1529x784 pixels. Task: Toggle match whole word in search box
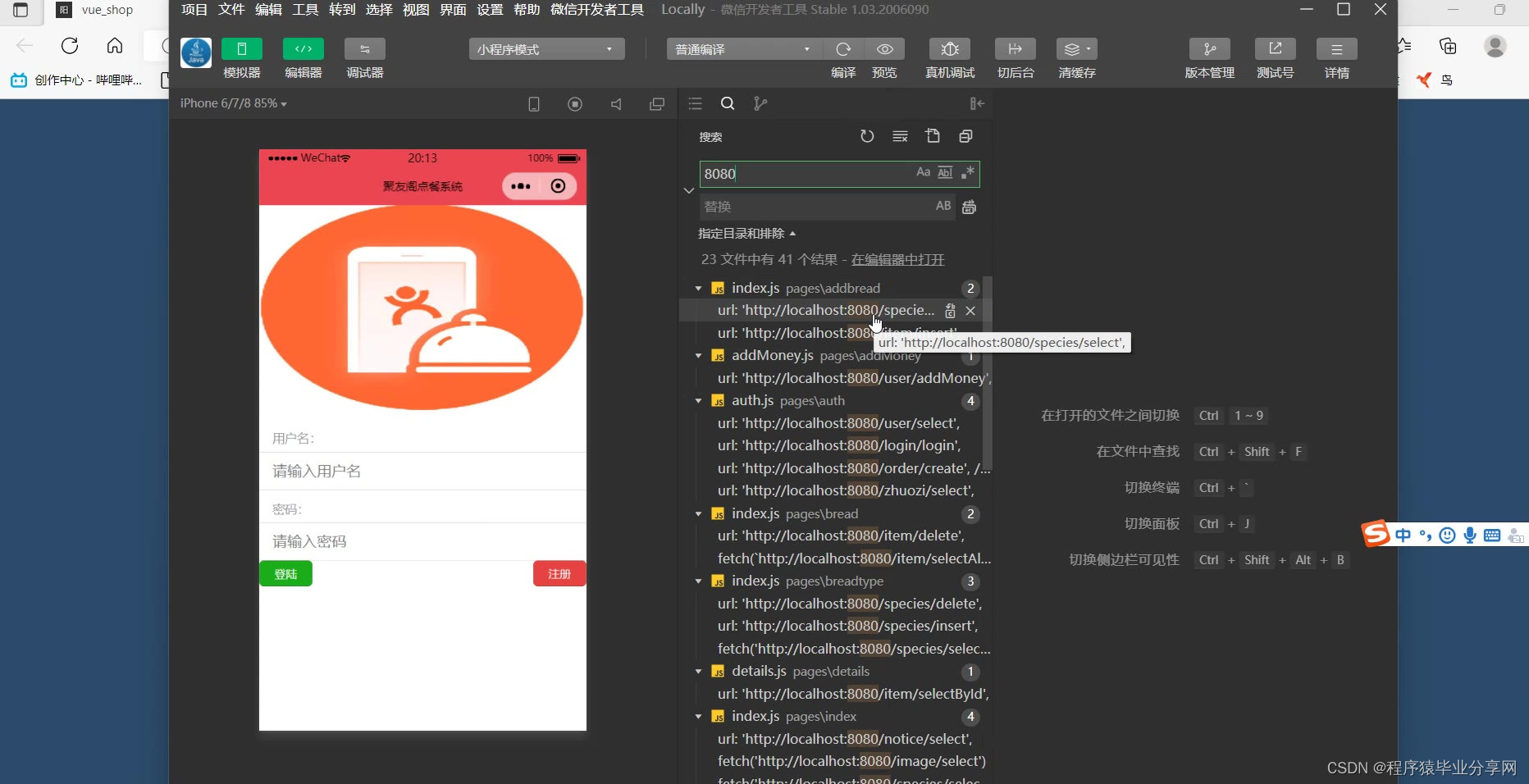pos(945,172)
